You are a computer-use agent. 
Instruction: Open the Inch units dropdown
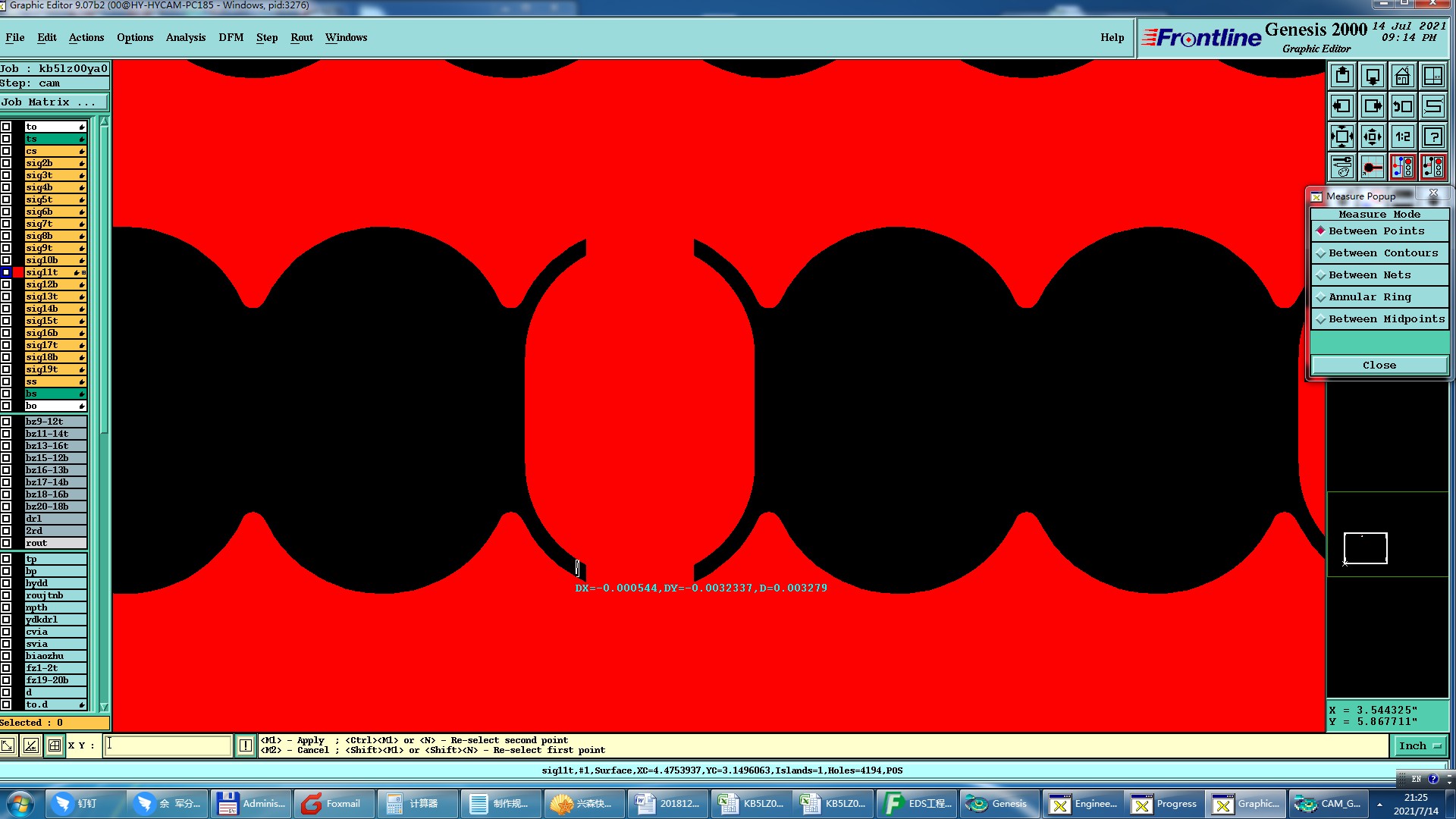click(x=1419, y=746)
